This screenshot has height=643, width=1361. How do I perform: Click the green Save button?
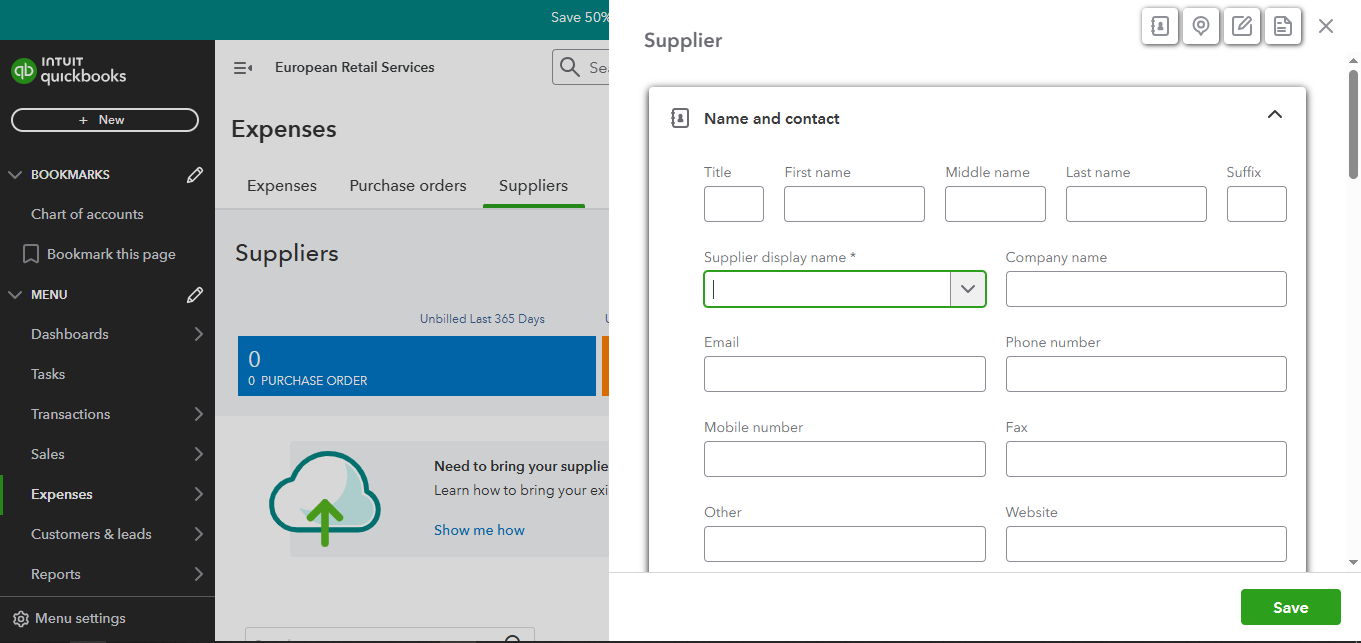(x=1290, y=607)
